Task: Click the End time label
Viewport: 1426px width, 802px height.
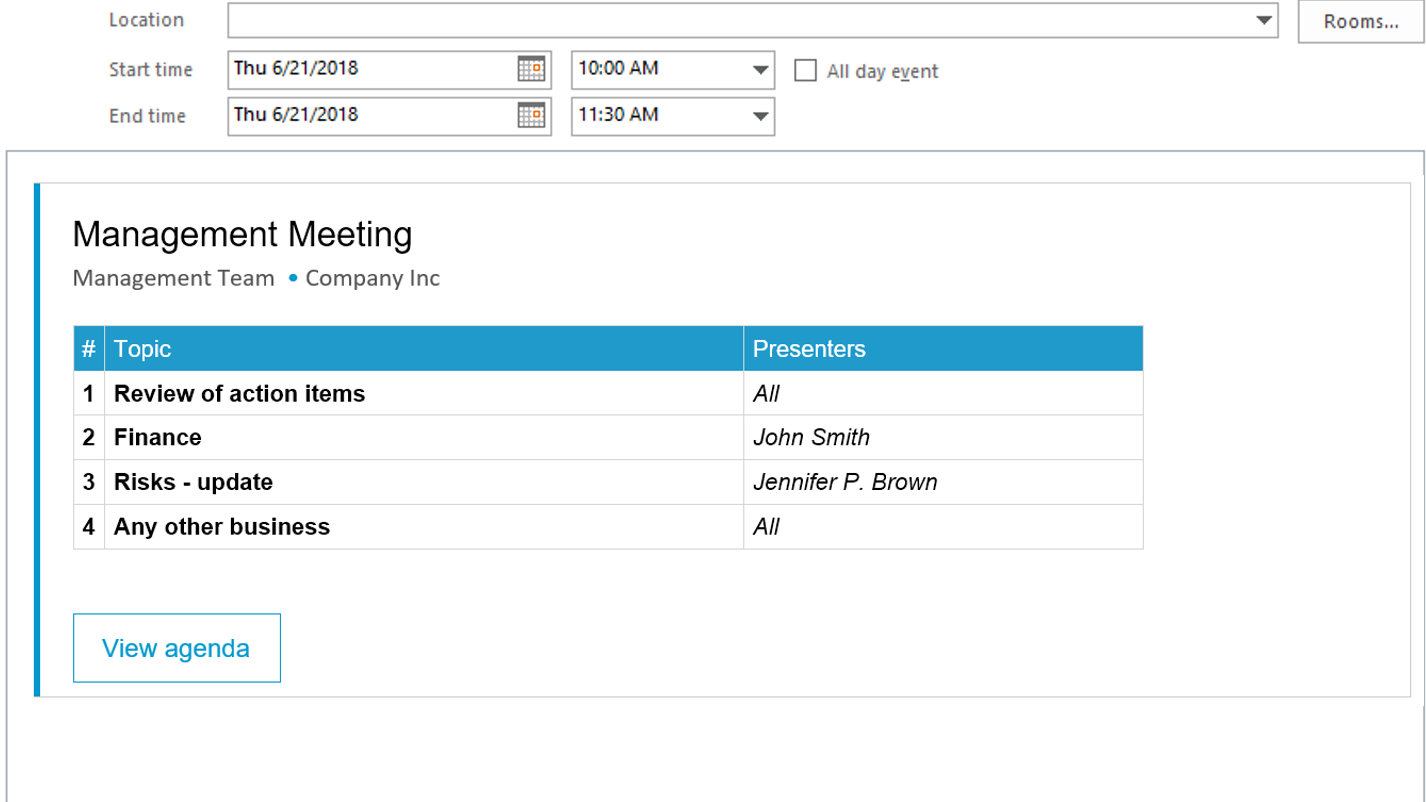Action: click(148, 116)
